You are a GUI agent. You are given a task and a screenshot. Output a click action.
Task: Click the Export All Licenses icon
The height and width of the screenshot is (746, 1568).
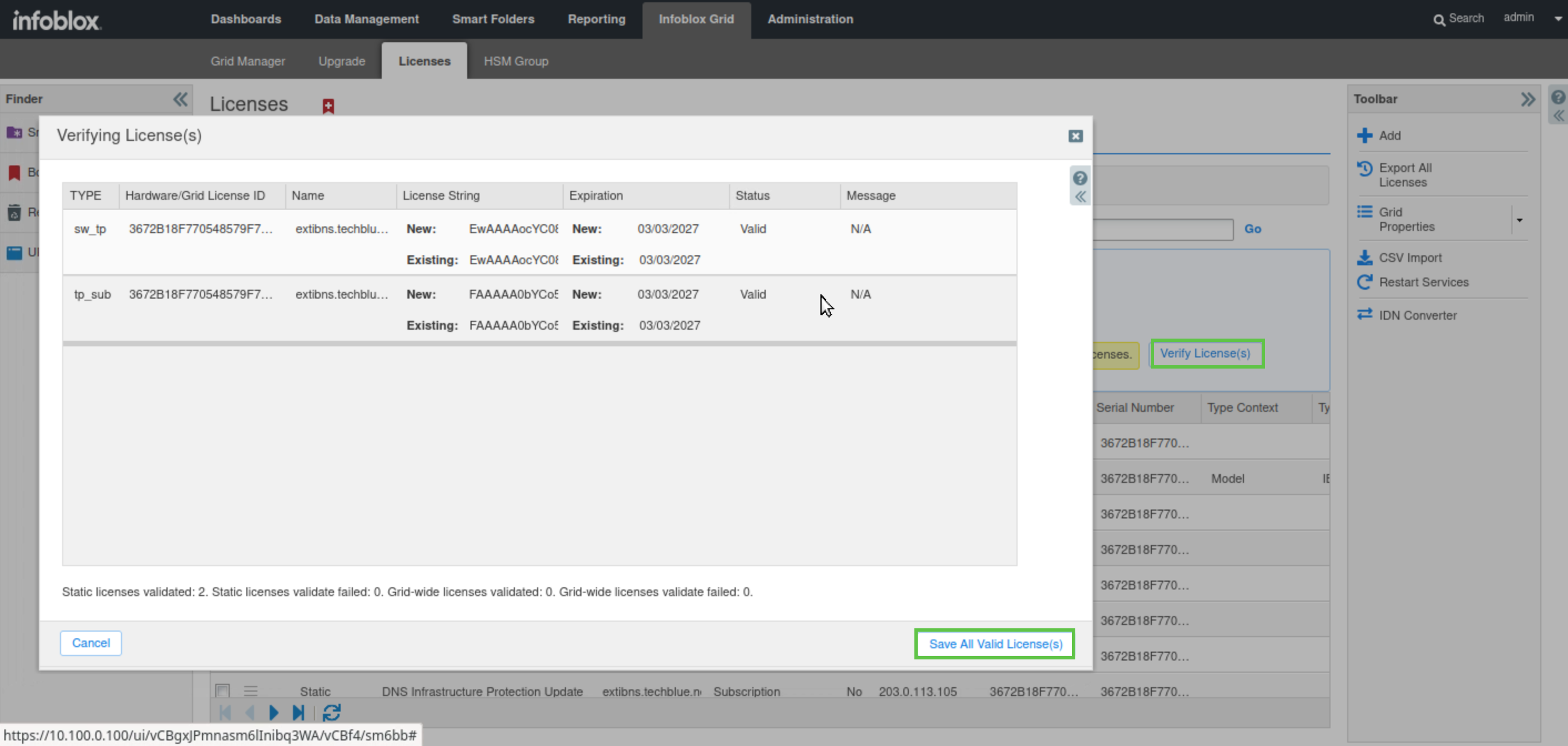[x=1365, y=168]
